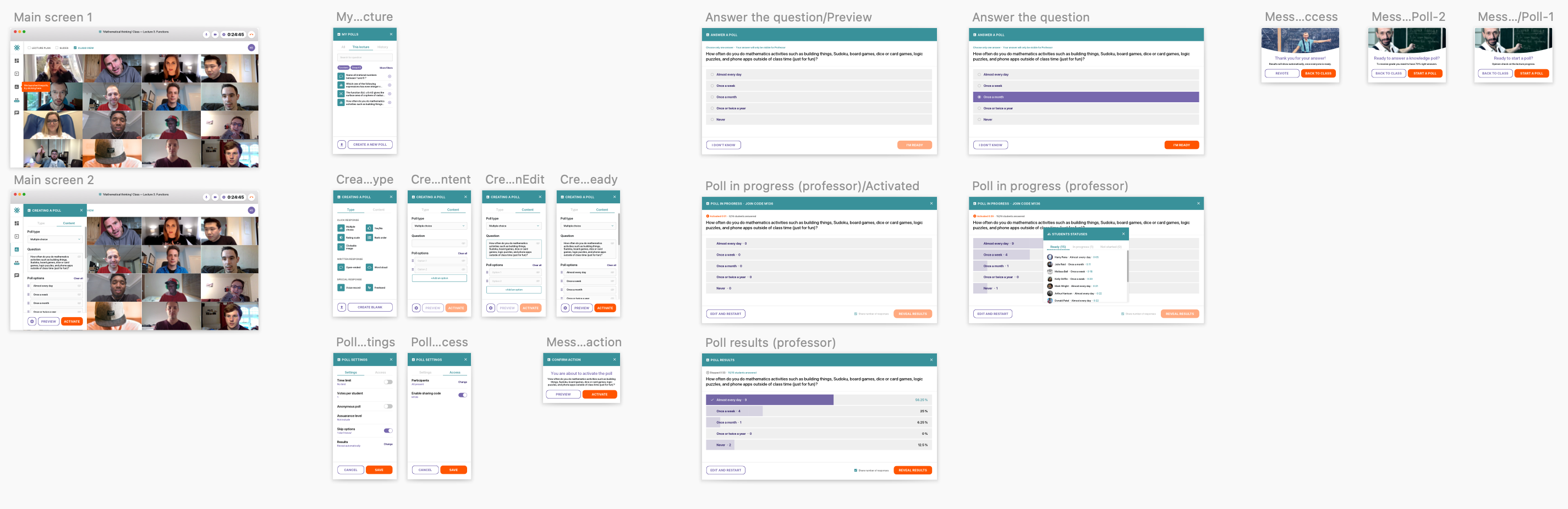Check the Slides checkbox in Main screen 1
The width and height of the screenshot is (1568, 509).
point(57,48)
